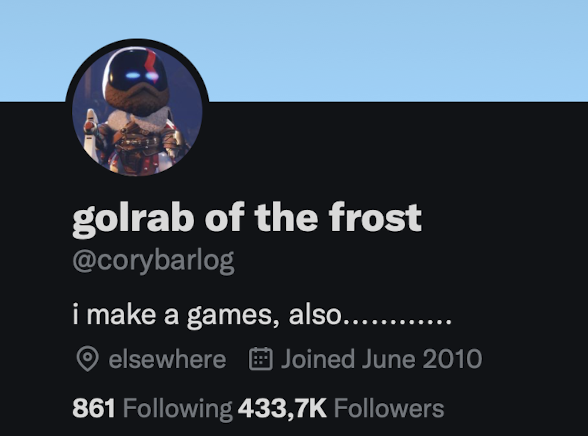
Task: Select the @corybarlog handle text
Action: tap(153, 261)
